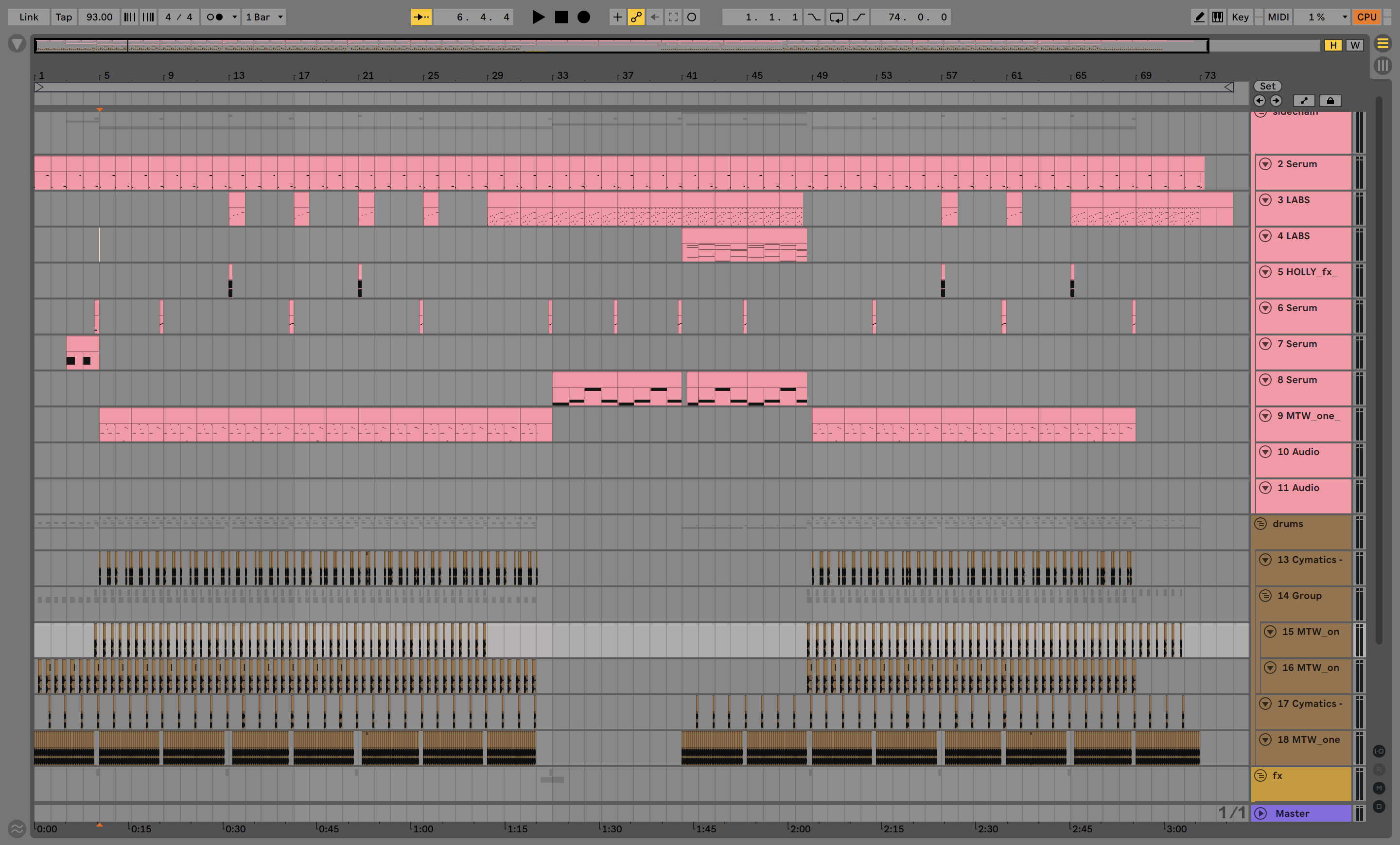Image resolution: width=1400 pixels, height=845 pixels.
Task: Click the Link button
Action: (x=29, y=17)
